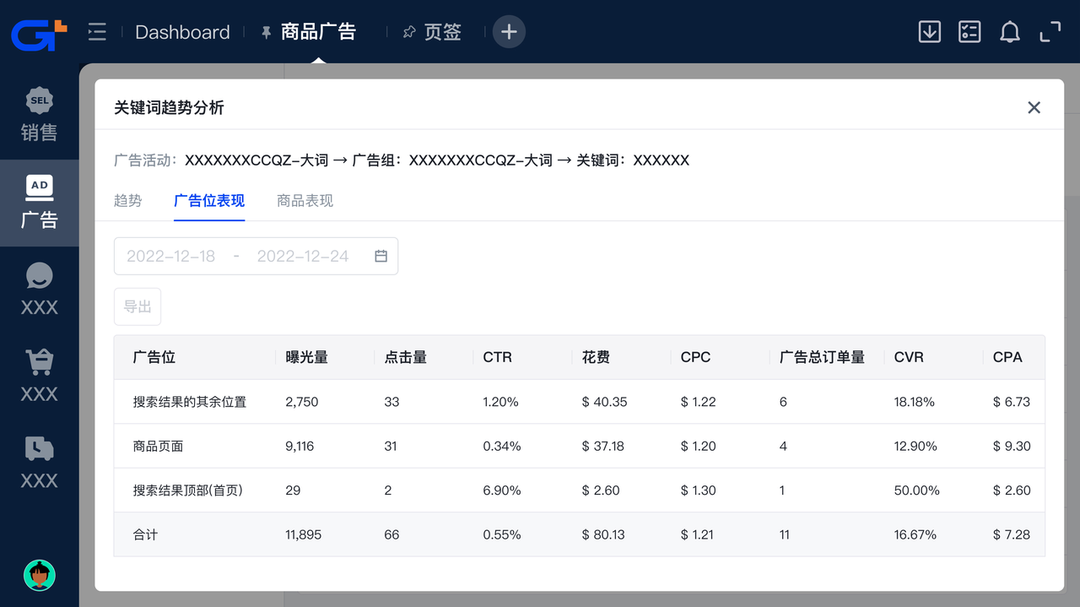Open the chat bubble sidebar item
Viewport: 1080px width, 607px height.
tap(39, 289)
